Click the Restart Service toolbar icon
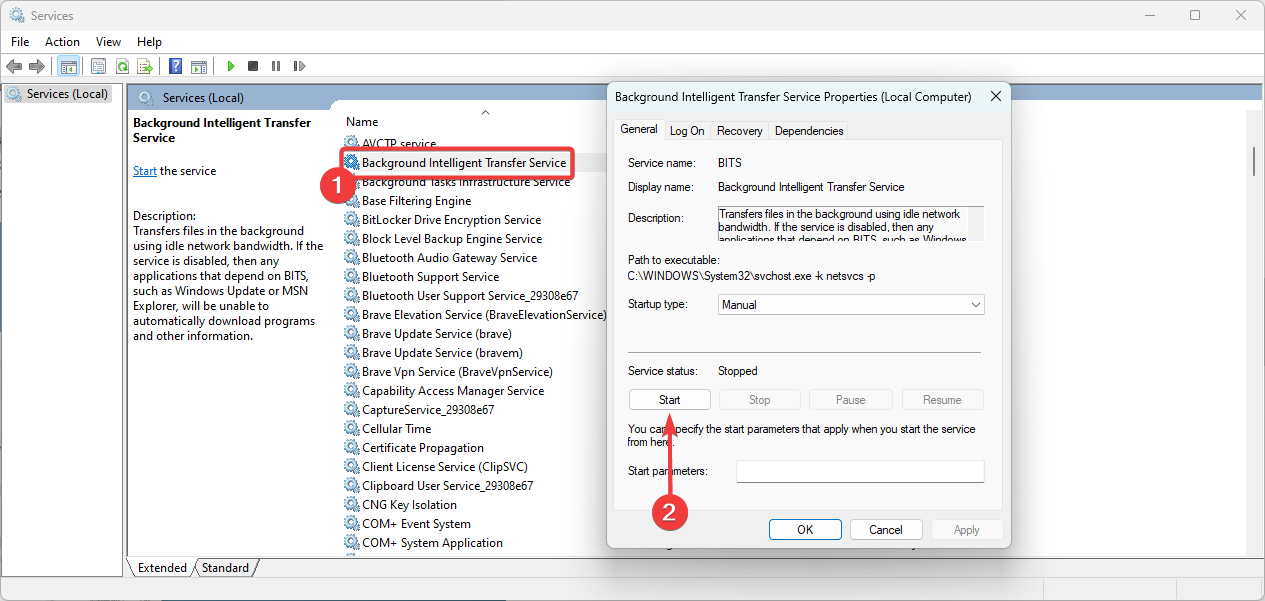The width and height of the screenshot is (1265, 601). click(299, 66)
